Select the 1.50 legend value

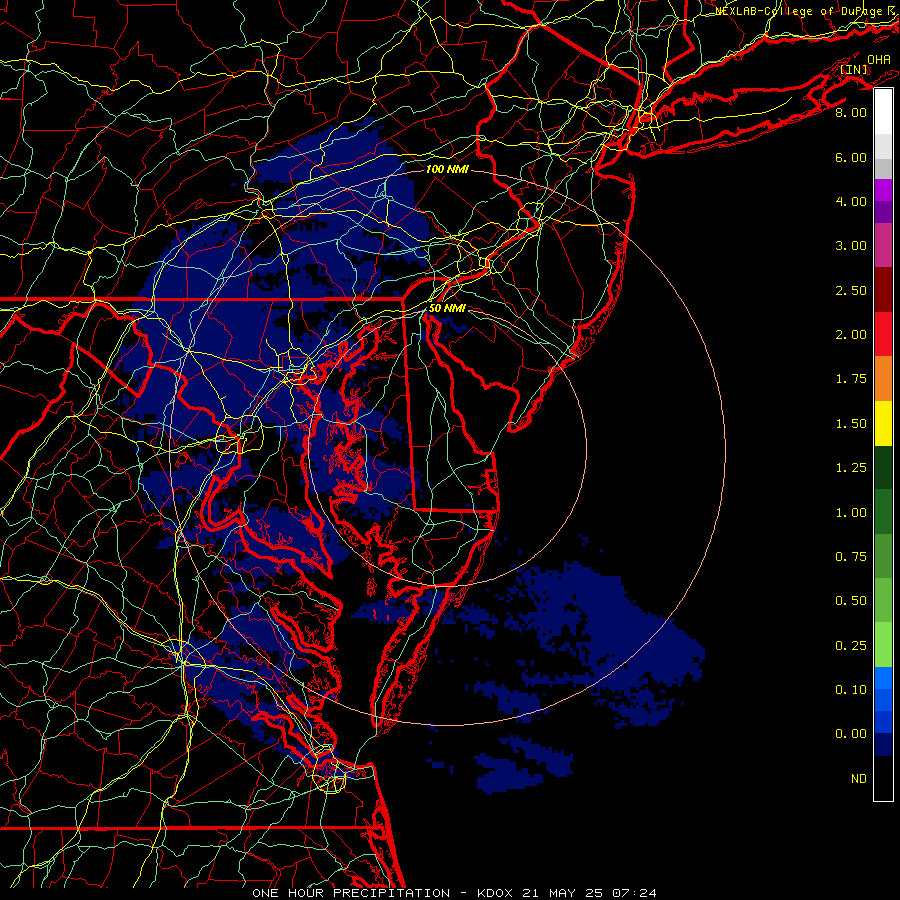851,424
